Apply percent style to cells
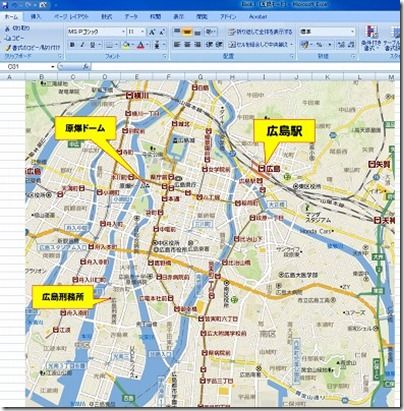The image size is (404, 411). (319, 45)
